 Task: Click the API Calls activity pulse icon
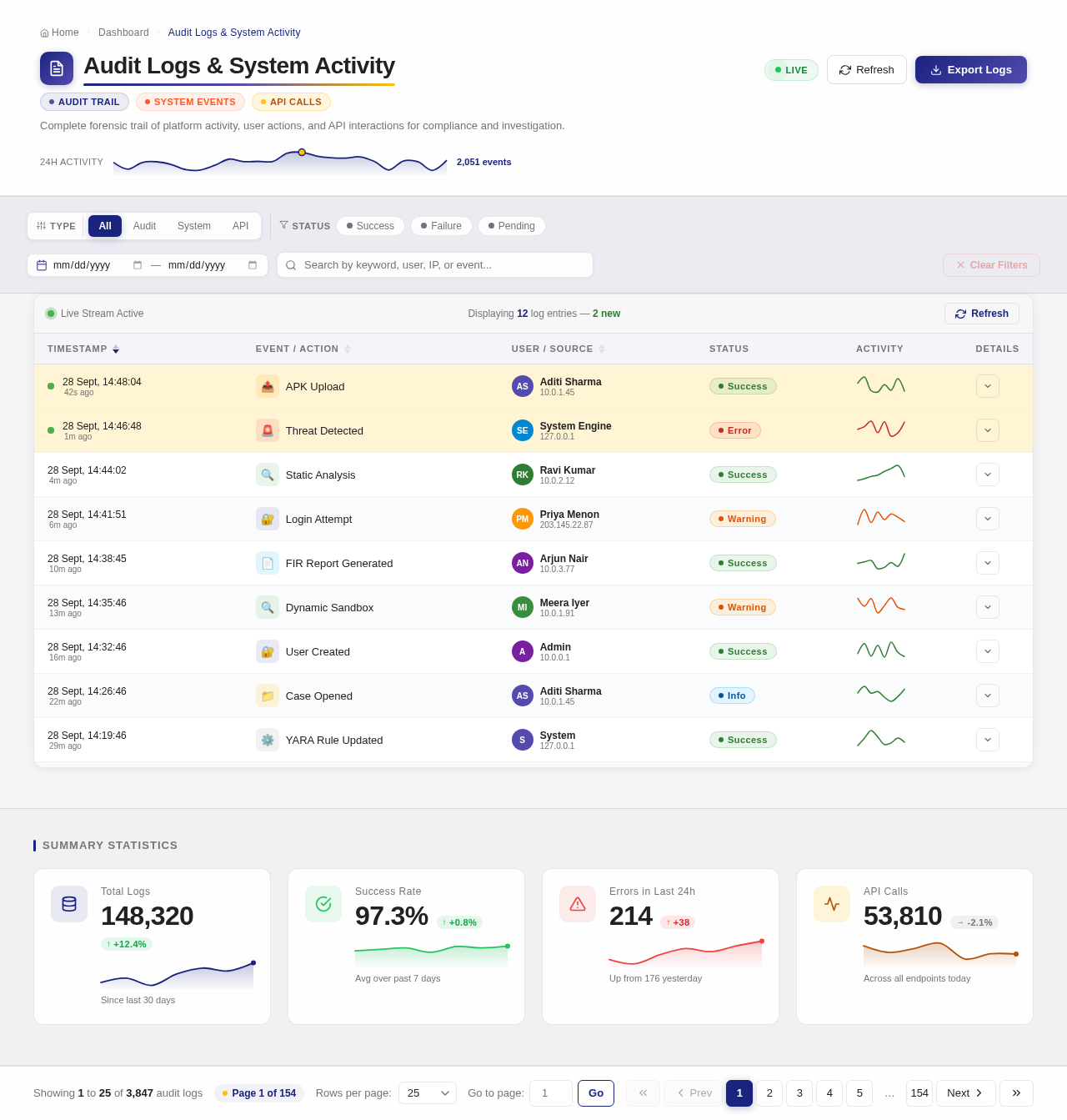[832, 904]
